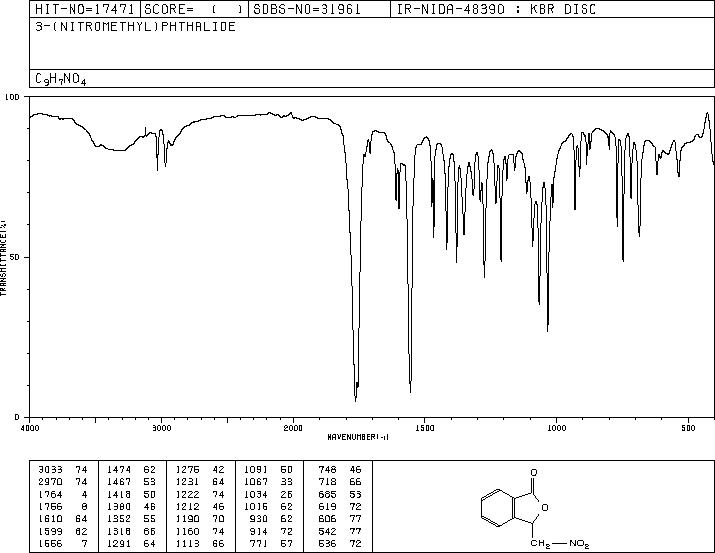Click the 1500 tick label on wavenumber axis
The height and width of the screenshot is (553, 715).
click(425, 428)
